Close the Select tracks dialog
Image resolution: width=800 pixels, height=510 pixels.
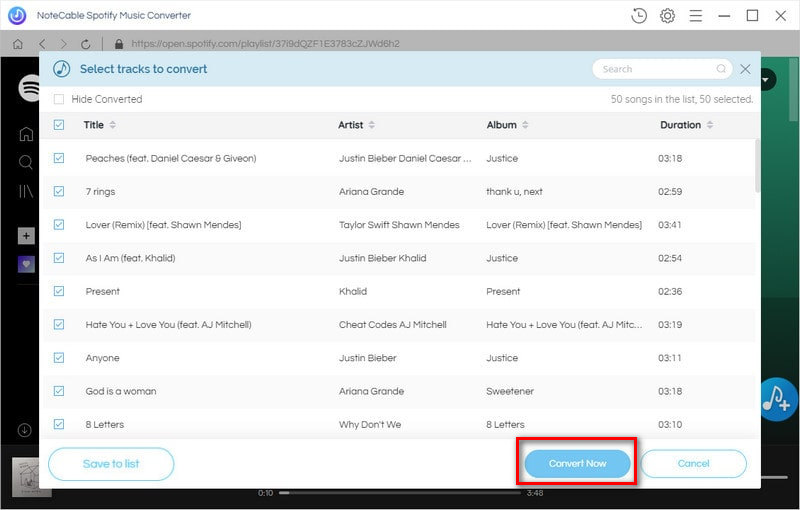pyautogui.click(x=745, y=69)
